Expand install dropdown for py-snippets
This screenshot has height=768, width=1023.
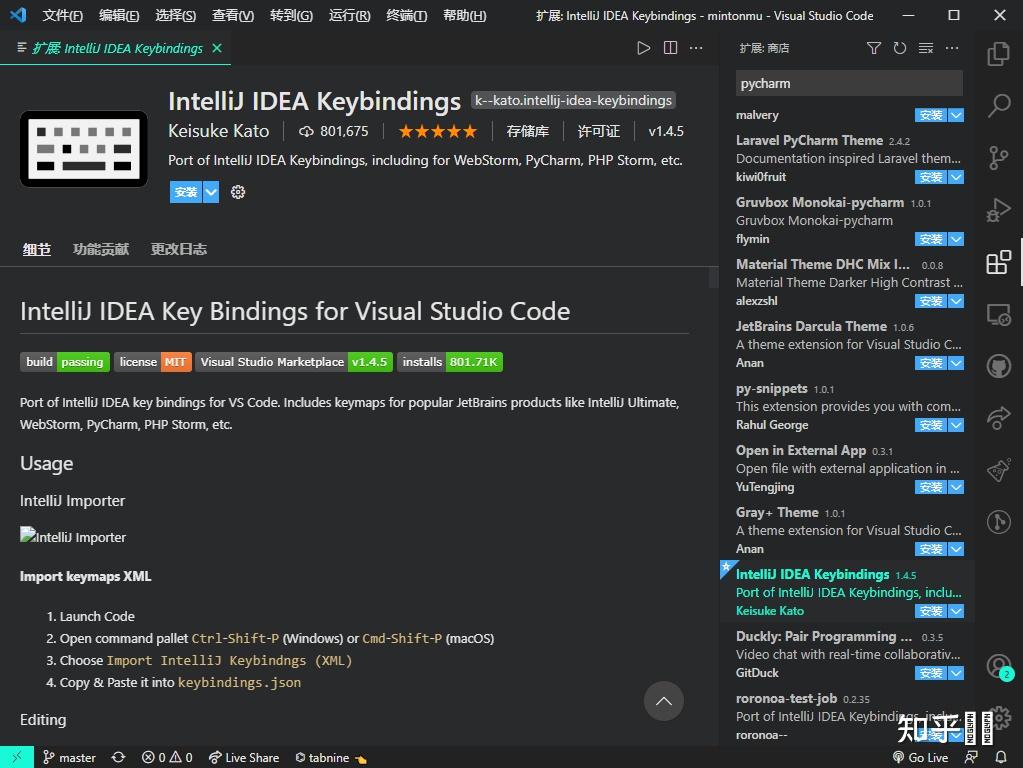tap(956, 425)
